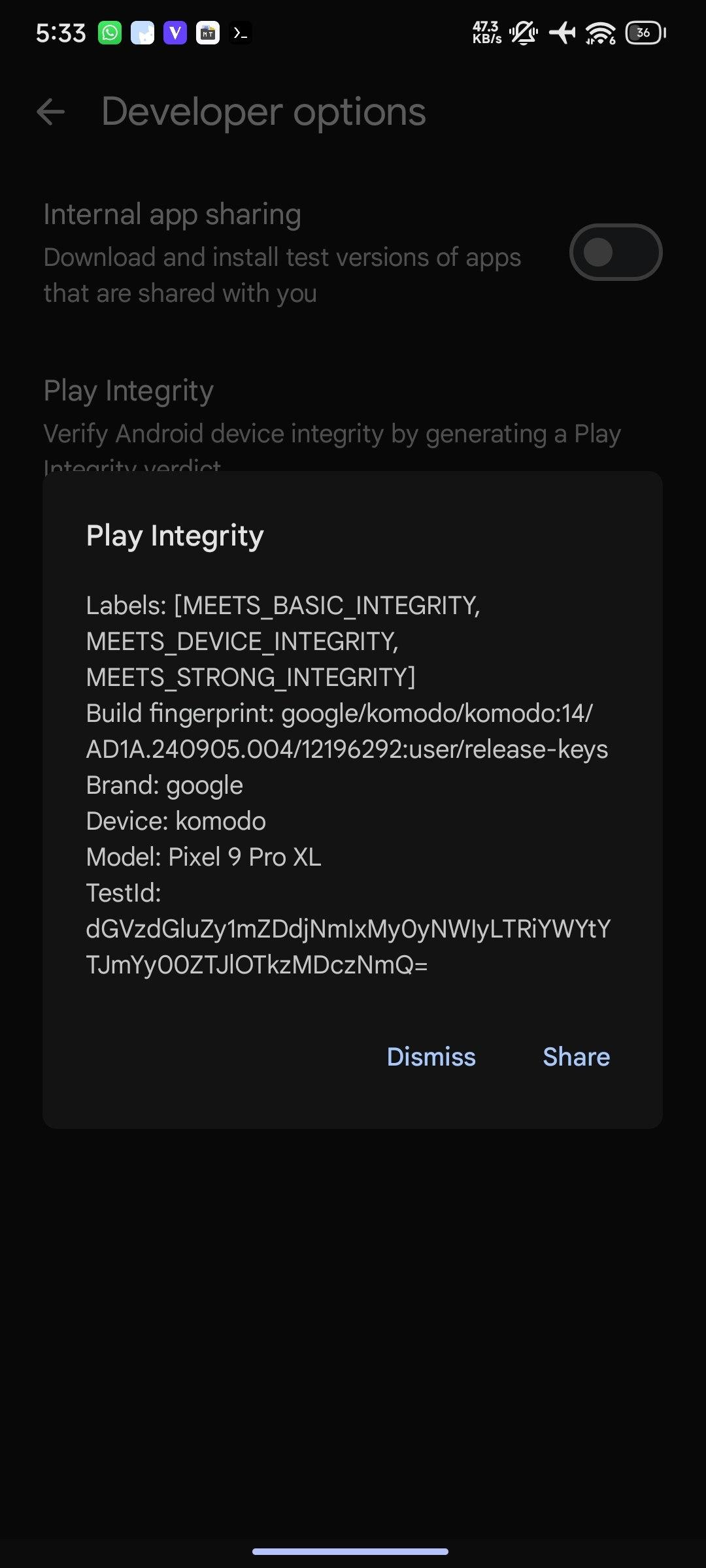Tap the back arrow
Screen dimensions: 706x1568
click(x=51, y=112)
